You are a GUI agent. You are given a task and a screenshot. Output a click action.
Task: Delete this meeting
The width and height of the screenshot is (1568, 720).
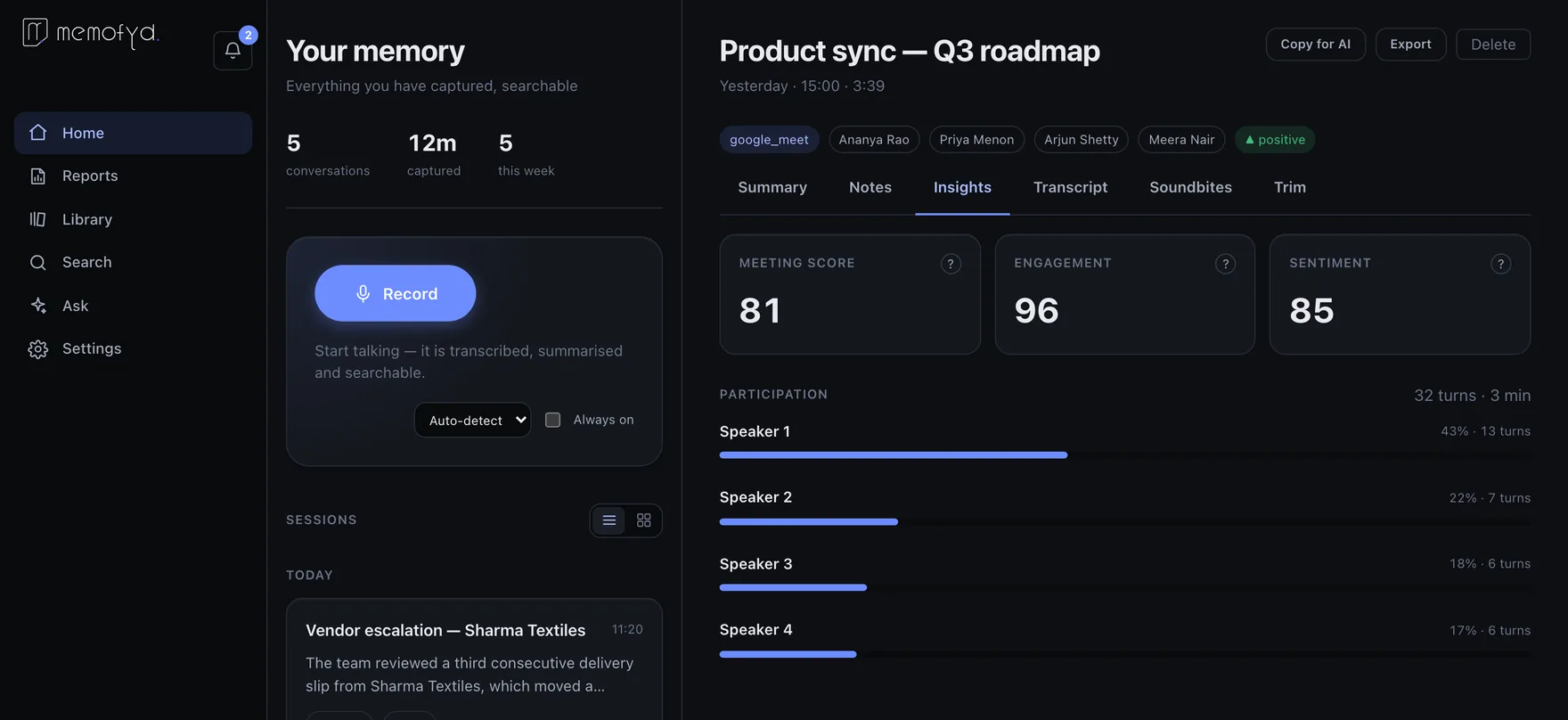(1493, 45)
